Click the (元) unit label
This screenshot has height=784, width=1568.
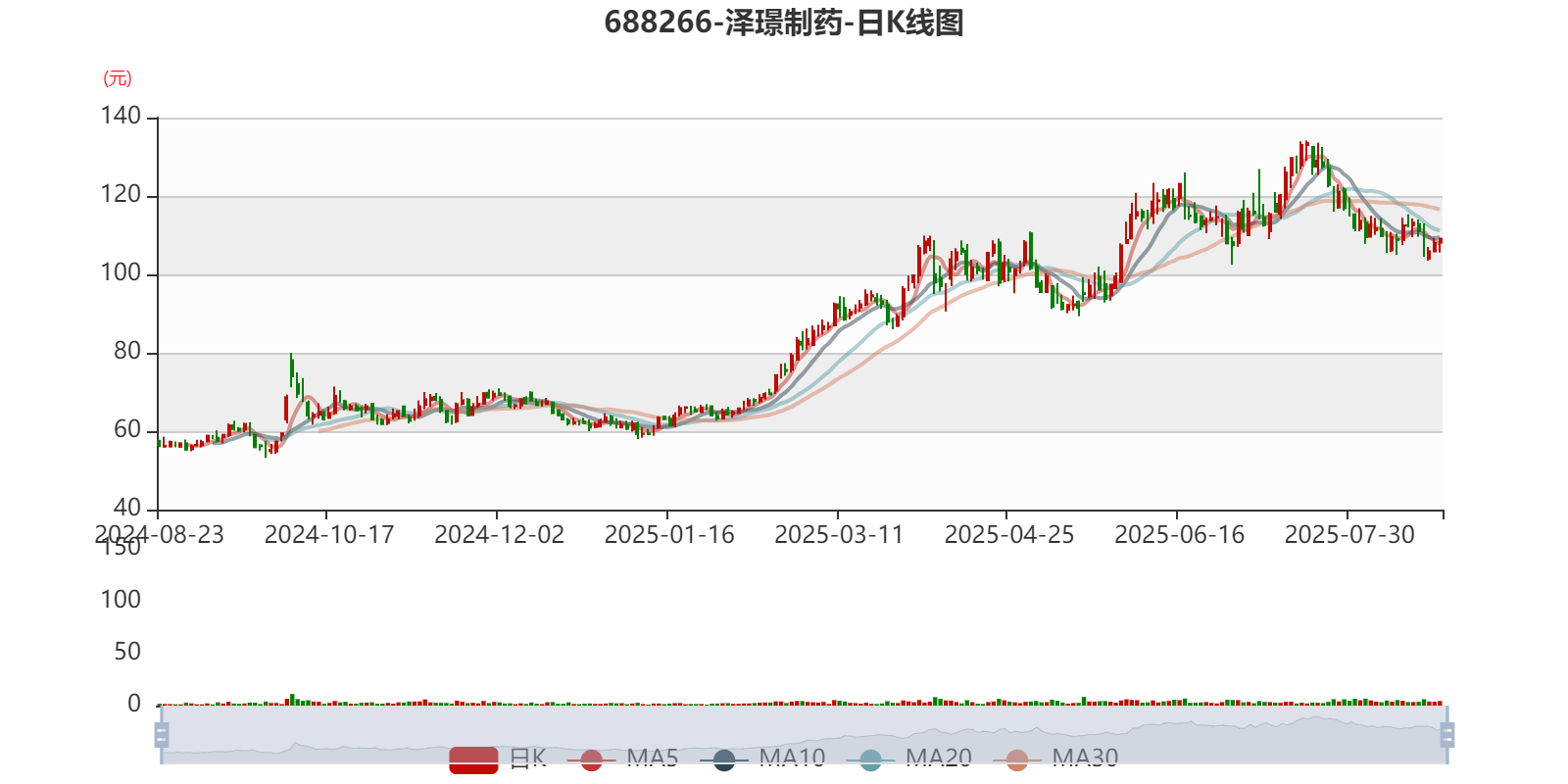[x=118, y=78]
